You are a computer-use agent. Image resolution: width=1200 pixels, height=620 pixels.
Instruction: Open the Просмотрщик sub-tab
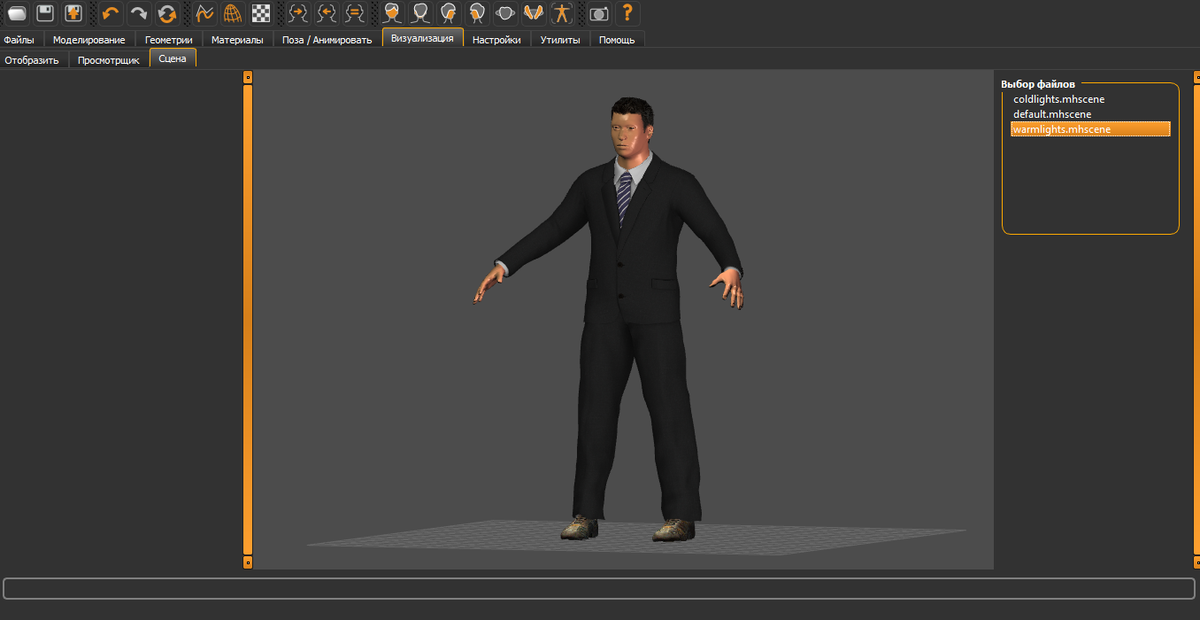108,60
